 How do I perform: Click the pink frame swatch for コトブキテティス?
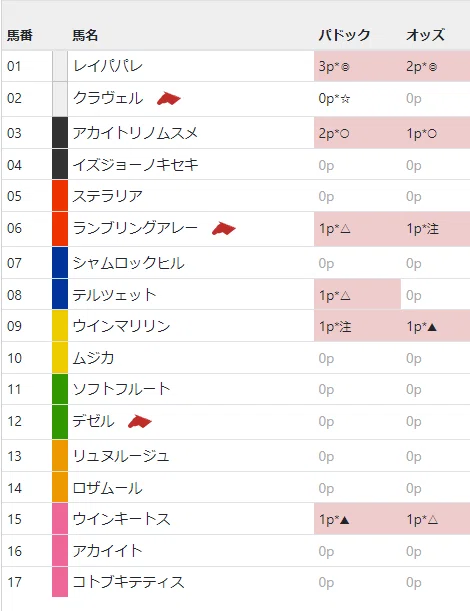[60, 581]
